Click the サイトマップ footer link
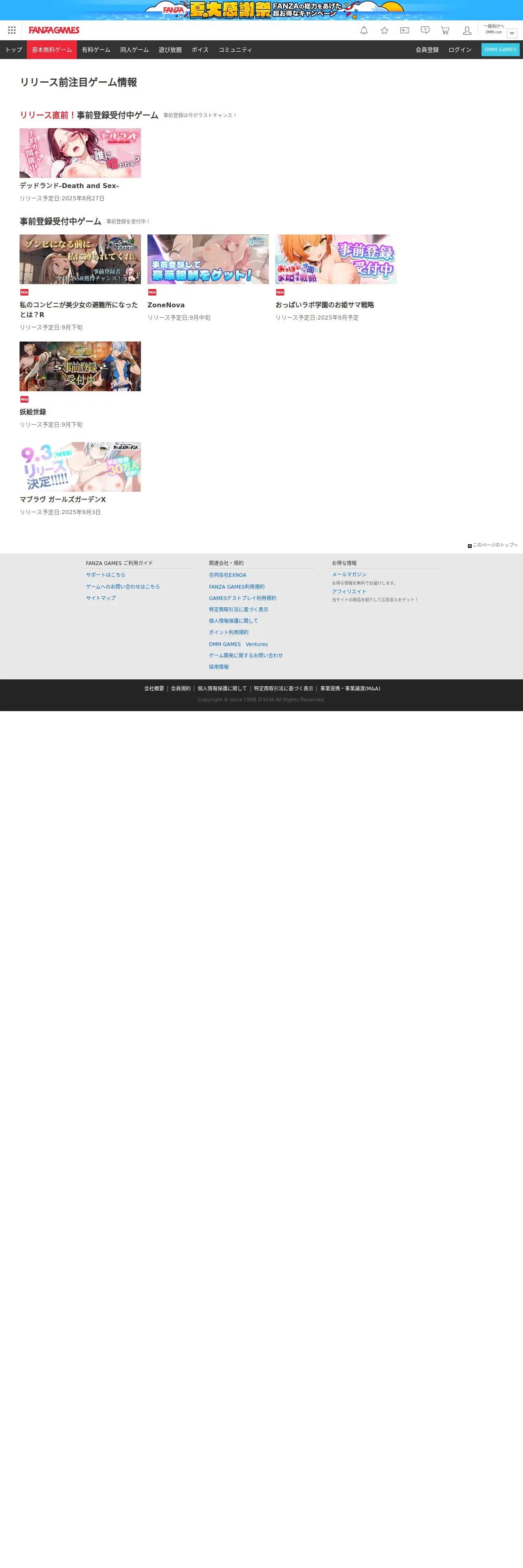This screenshot has height=1568, width=523. pyautogui.click(x=101, y=598)
